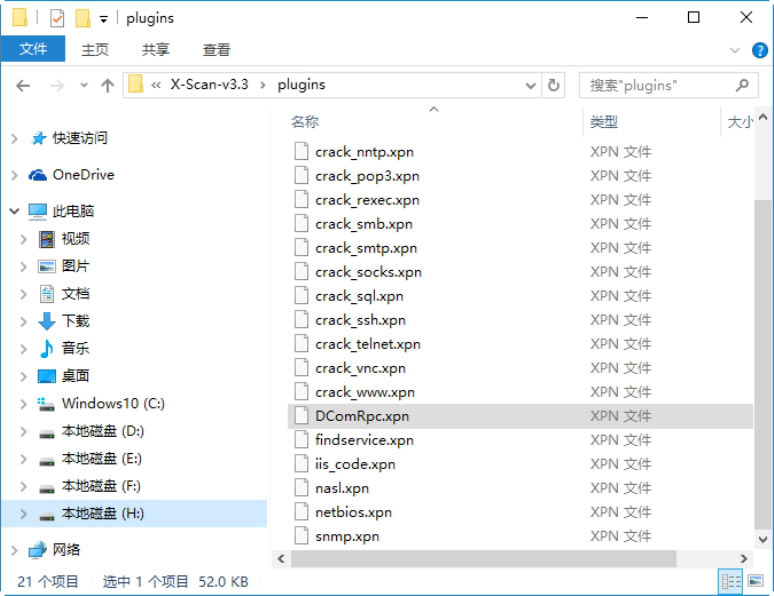This screenshot has width=774, height=596.
Task: Select the file crack_ssh.xpn
Action: (360, 320)
